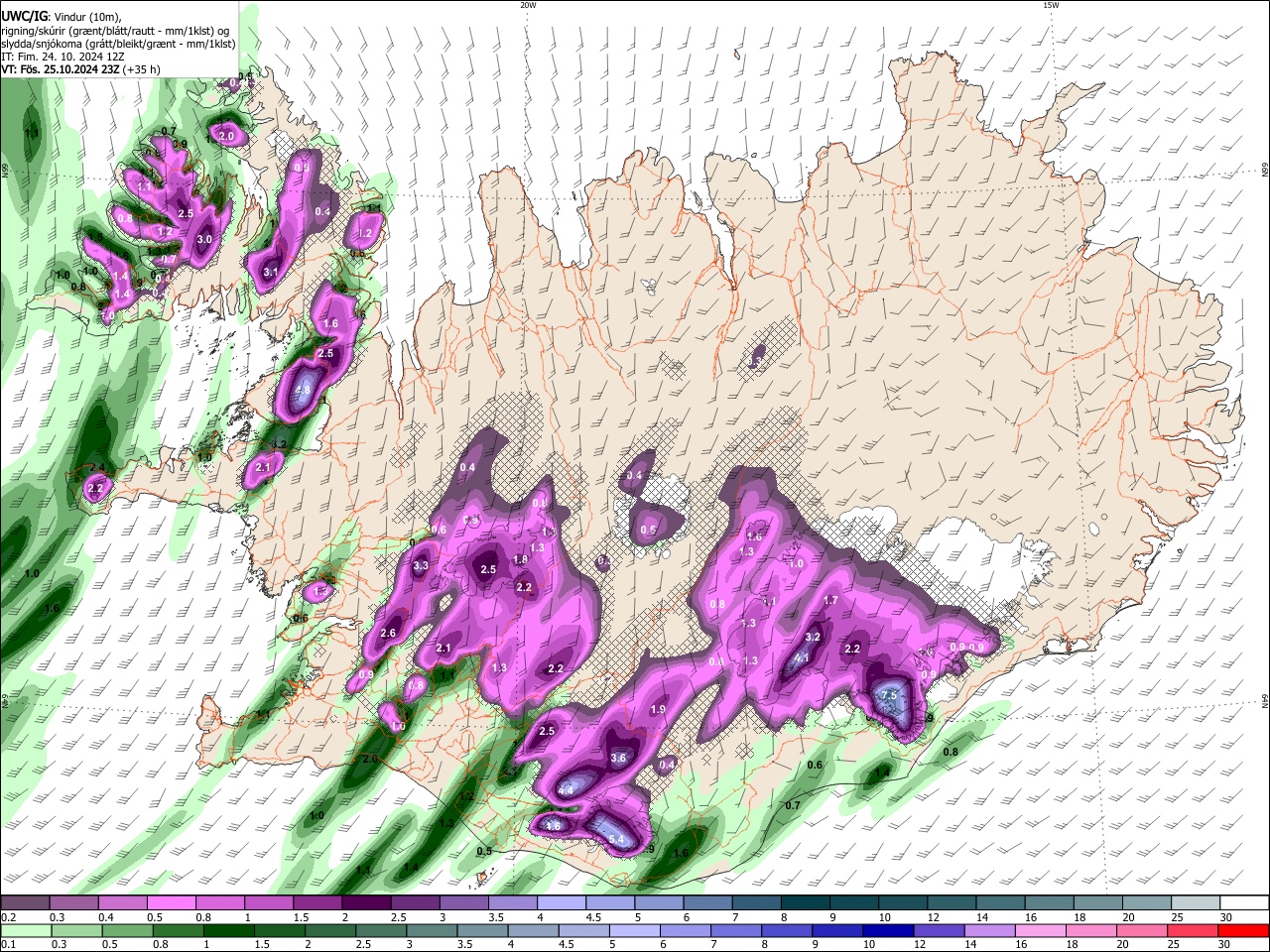Click the '20W' longitude label

tap(528, 5)
